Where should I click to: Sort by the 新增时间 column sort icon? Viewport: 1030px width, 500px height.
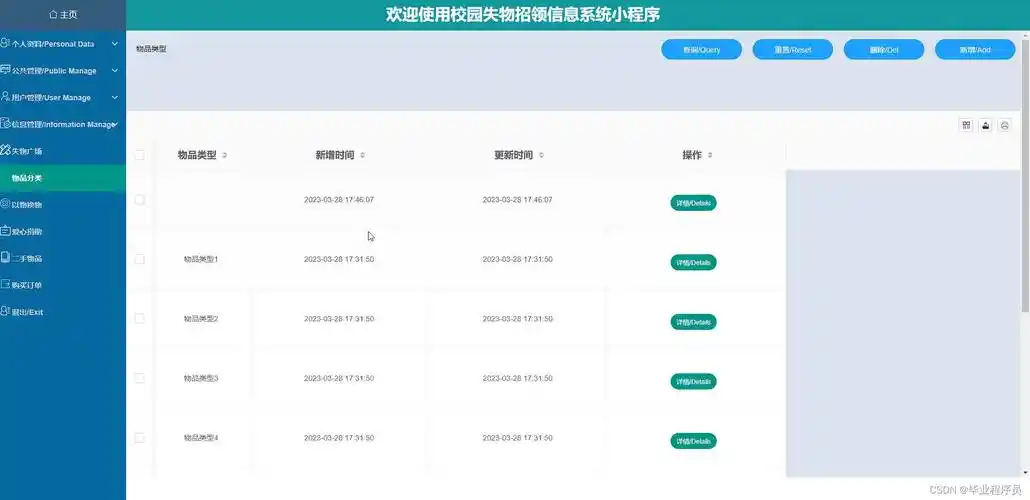point(363,156)
